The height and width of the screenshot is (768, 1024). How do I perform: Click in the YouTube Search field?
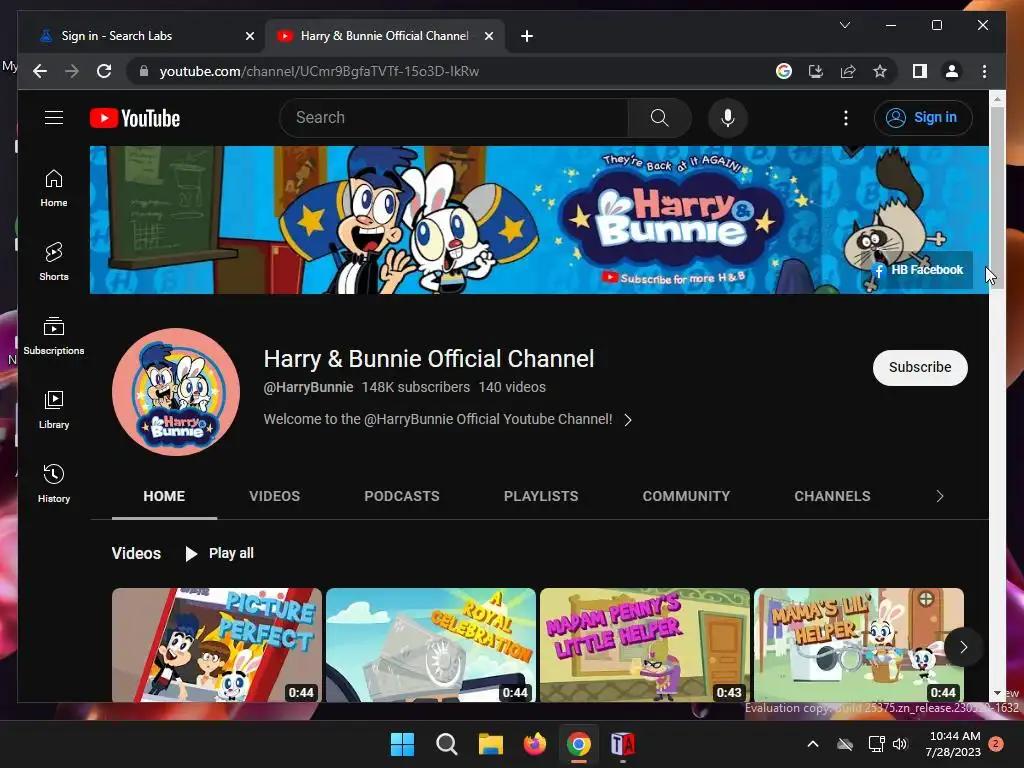coord(454,118)
